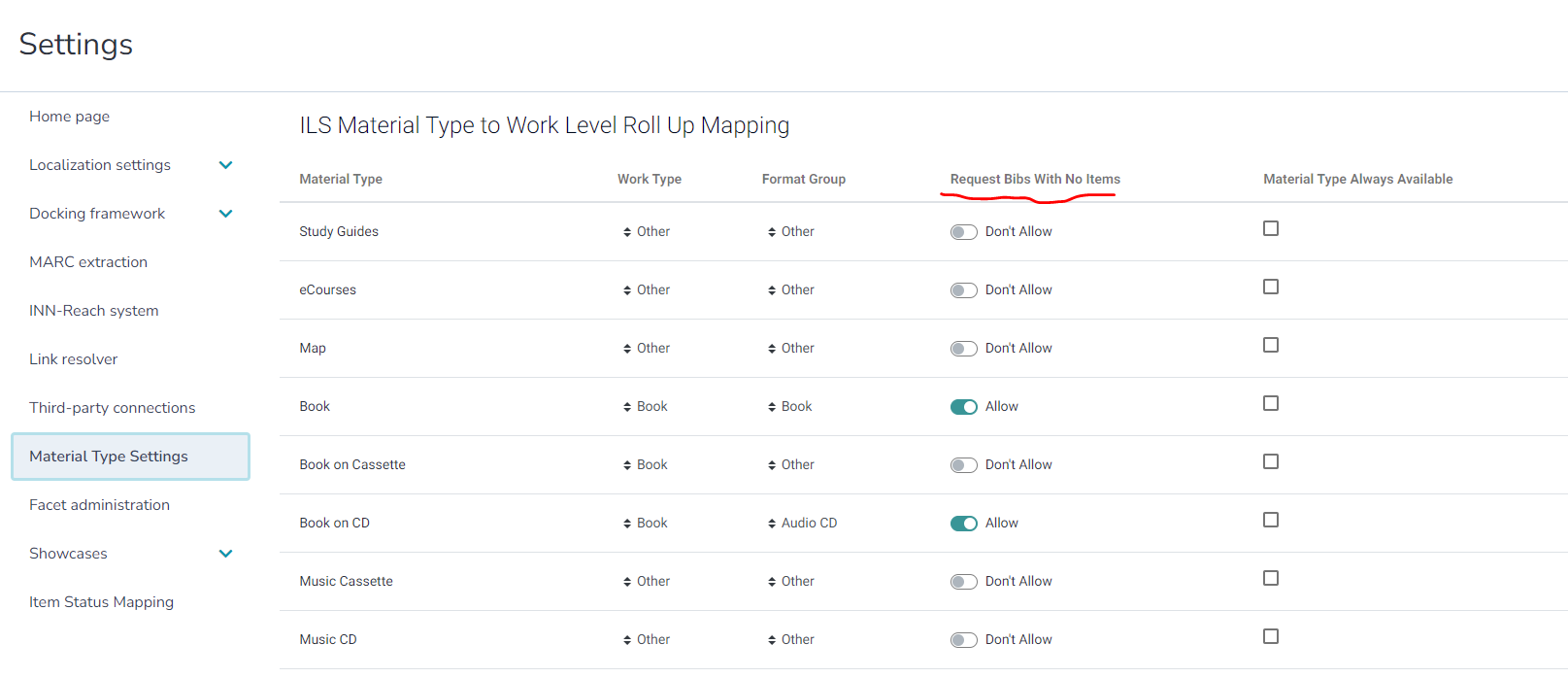Screen dimensions: 1568x678
Task: Enable Request Bibs switch for Map
Action: coord(963,349)
